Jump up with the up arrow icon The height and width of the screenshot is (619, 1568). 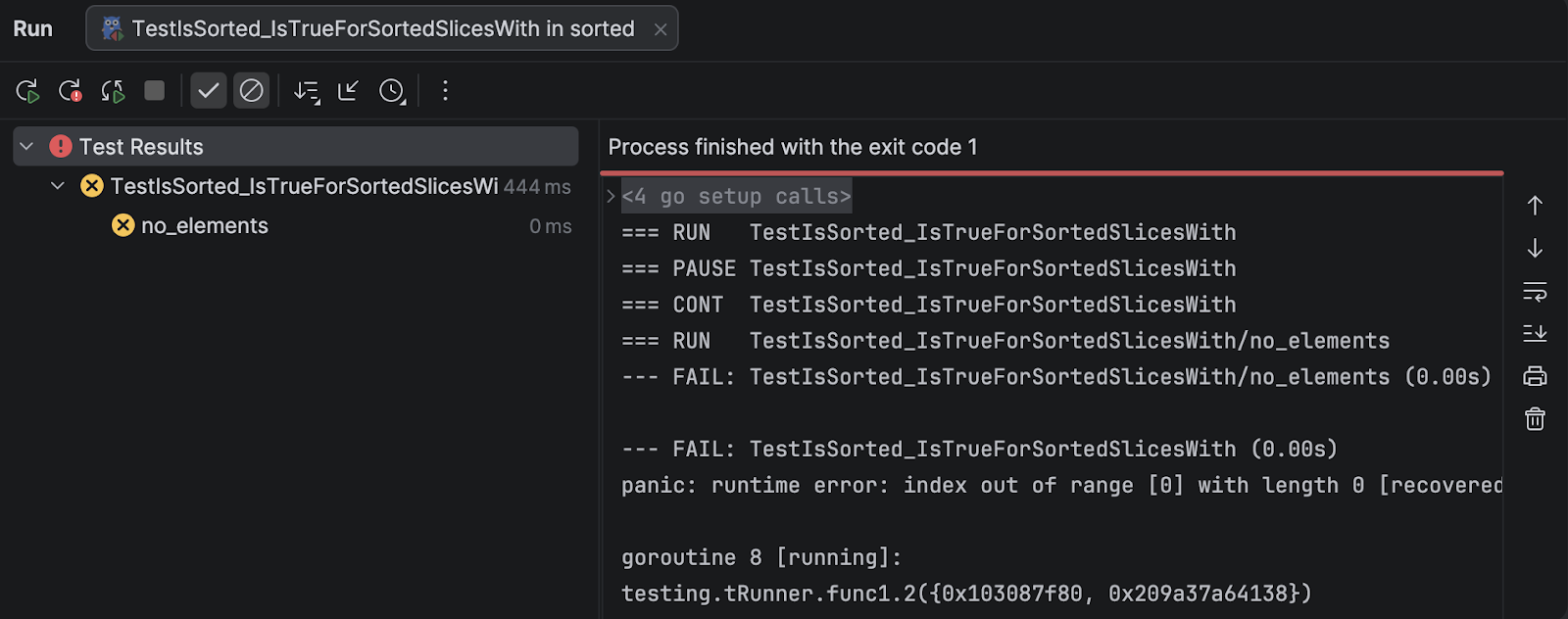pos(1535,206)
